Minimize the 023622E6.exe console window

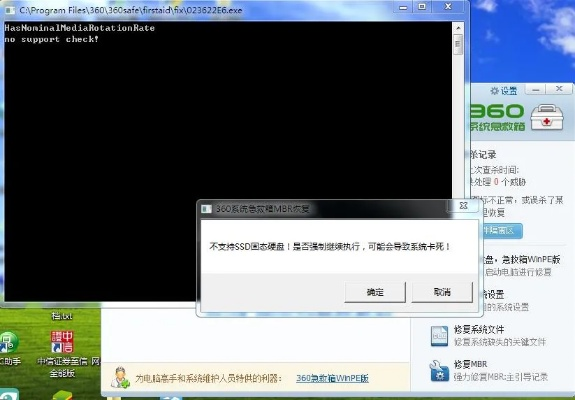coord(403,7)
